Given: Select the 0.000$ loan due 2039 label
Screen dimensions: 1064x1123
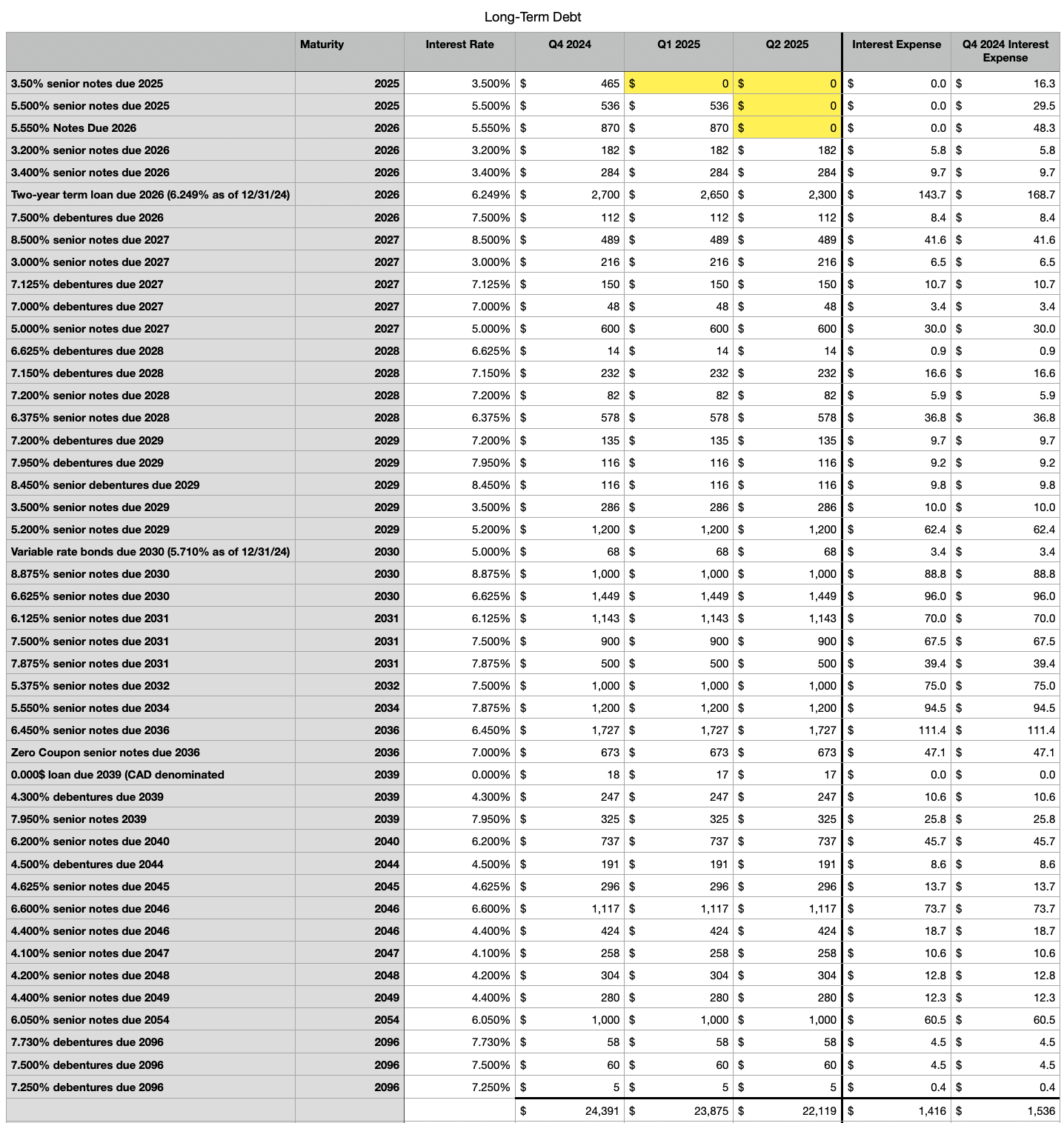Looking at the screenshot, I should pos(117,775).
